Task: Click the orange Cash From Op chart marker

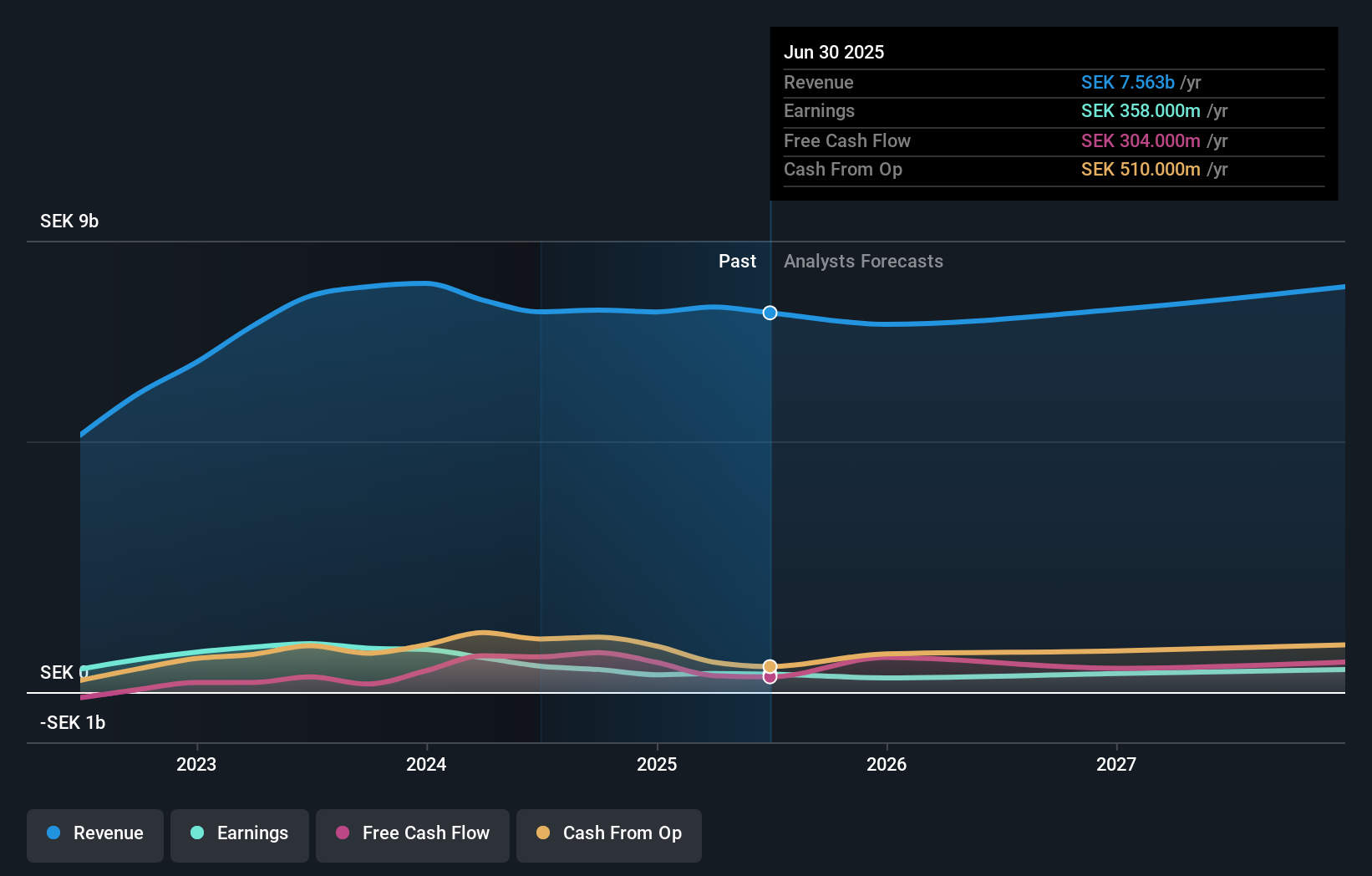Action: [770, 667]
